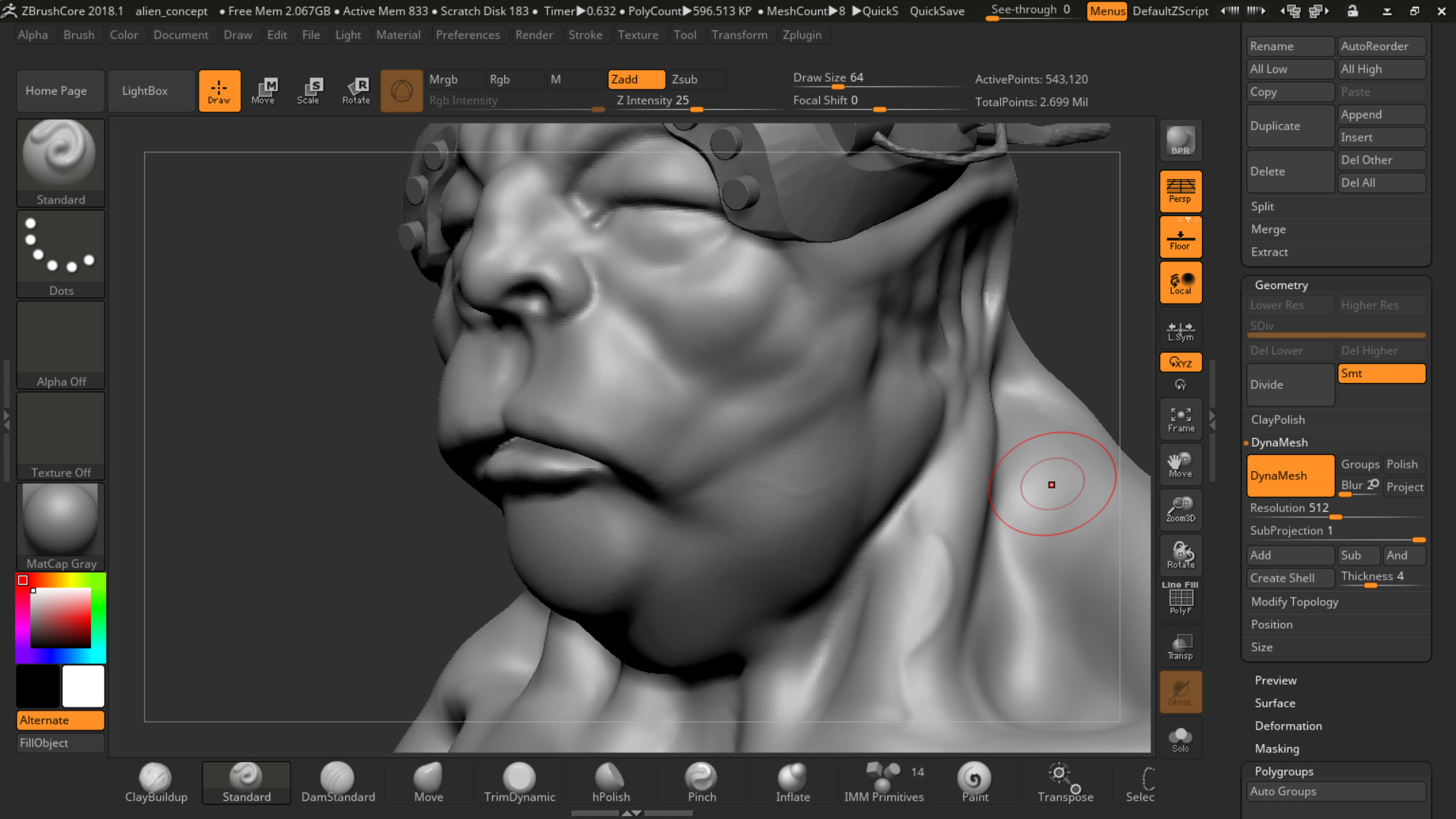The width and height of the screenshot is (1456, 819).
Task: Click the canvas Move navigation icon
Action: click(1181, 465)
